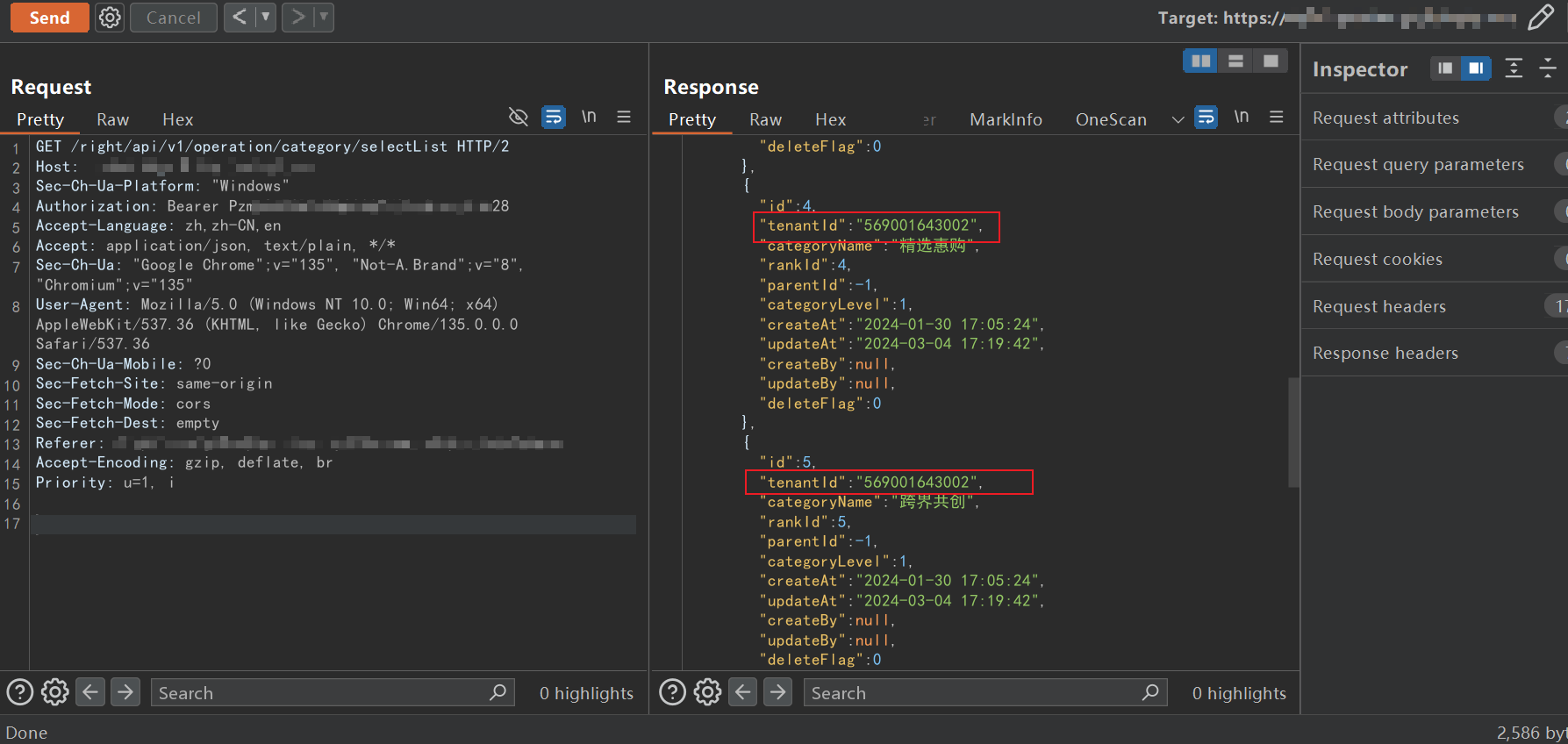Toggle show newline characters in Request
The height and width of the screenshot is (744, 1568).
[x=589, y=117]
